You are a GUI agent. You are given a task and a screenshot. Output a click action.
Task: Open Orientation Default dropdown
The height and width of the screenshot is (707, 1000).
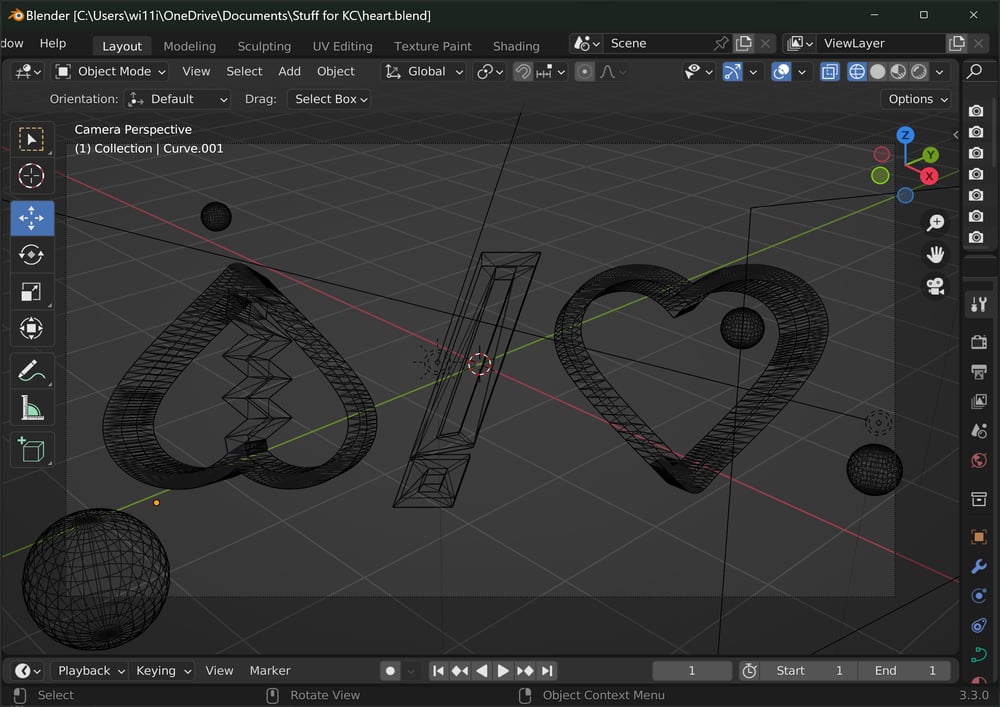click(x=178, y=99)
